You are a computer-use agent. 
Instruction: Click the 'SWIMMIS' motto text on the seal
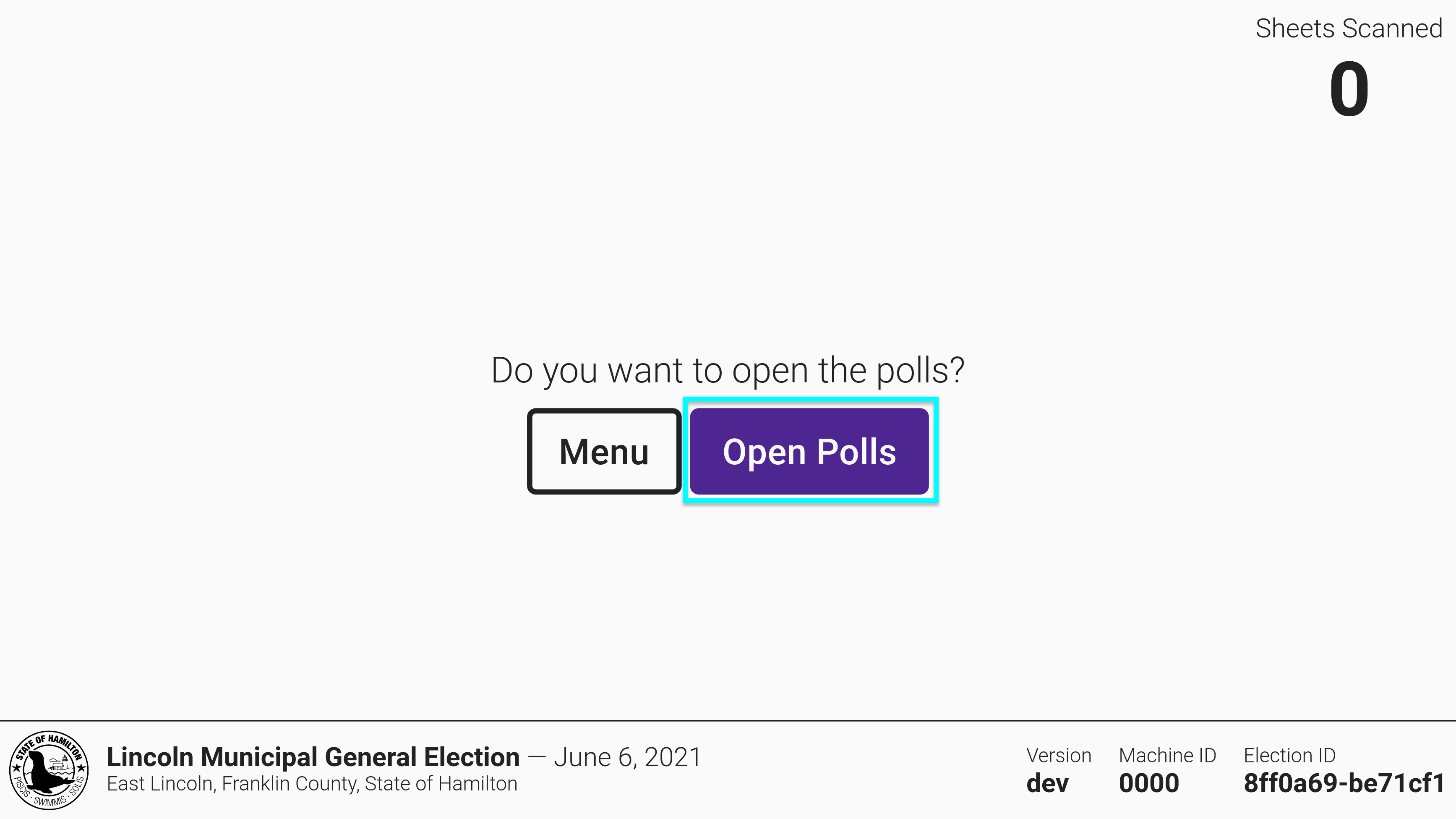click(x=49, y=801)
